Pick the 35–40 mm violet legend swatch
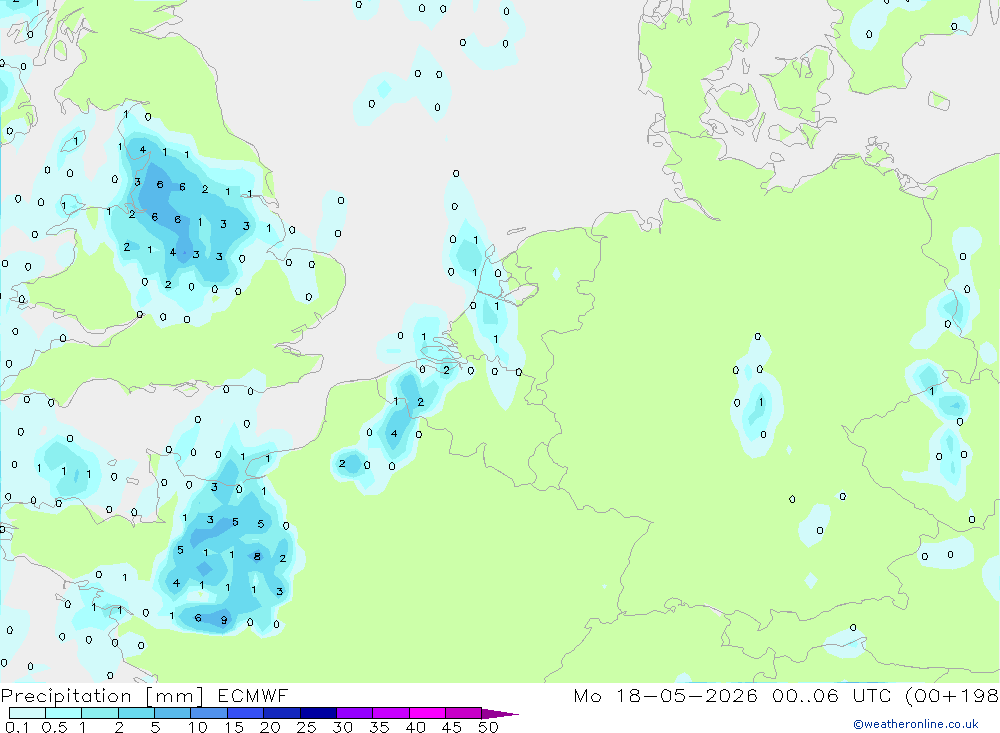The height and width of the screenshot is (733, 1000). [390, 713]
